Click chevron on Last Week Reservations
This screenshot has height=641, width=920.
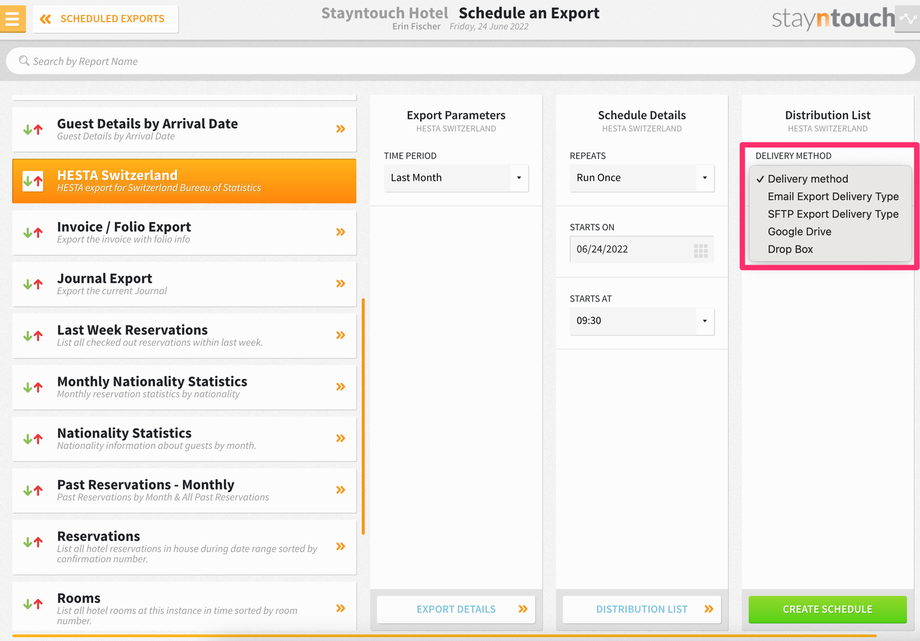tap(340, 335)
